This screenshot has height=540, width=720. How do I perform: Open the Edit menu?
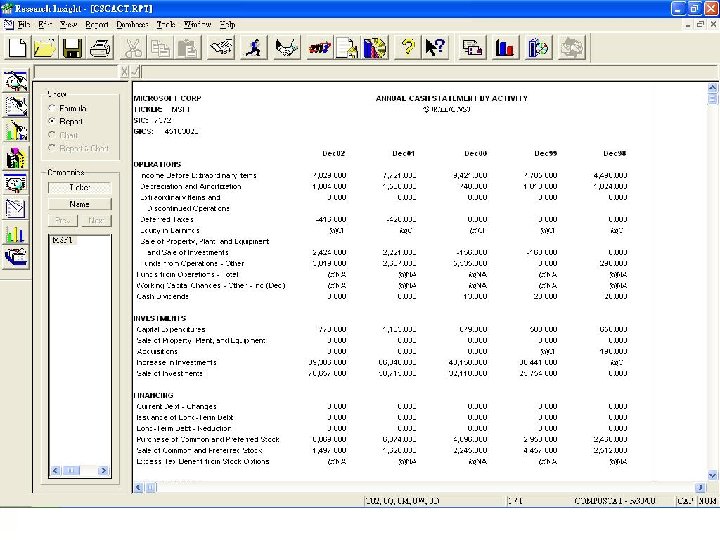coord(45,25)
